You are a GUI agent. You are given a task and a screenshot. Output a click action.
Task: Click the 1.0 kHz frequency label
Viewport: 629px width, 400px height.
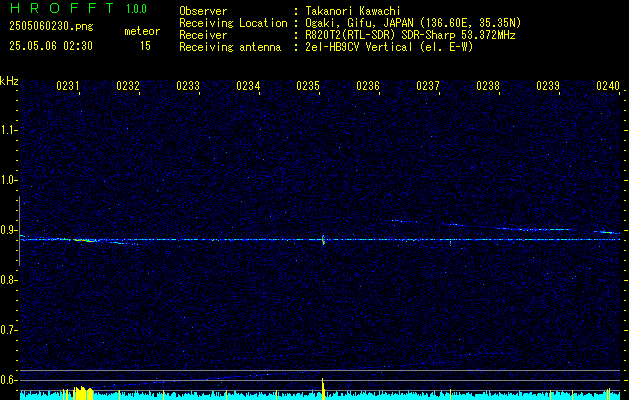8,181
